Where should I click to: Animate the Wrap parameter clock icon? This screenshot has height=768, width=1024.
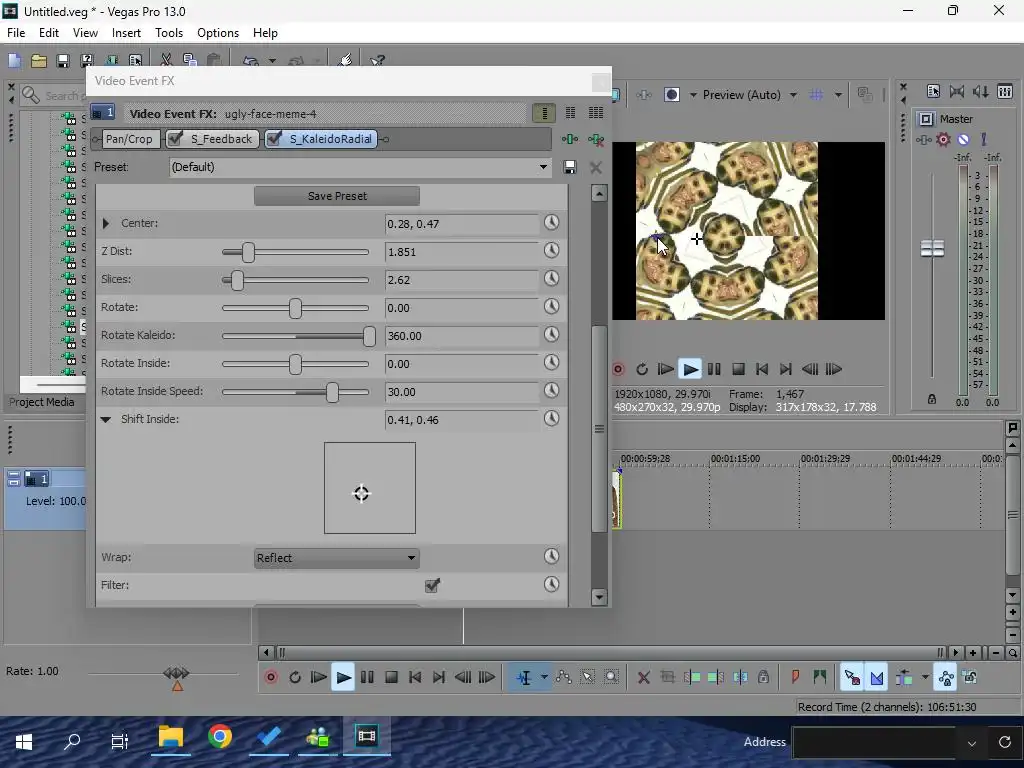pyautogui.click(x=552, y=556)
